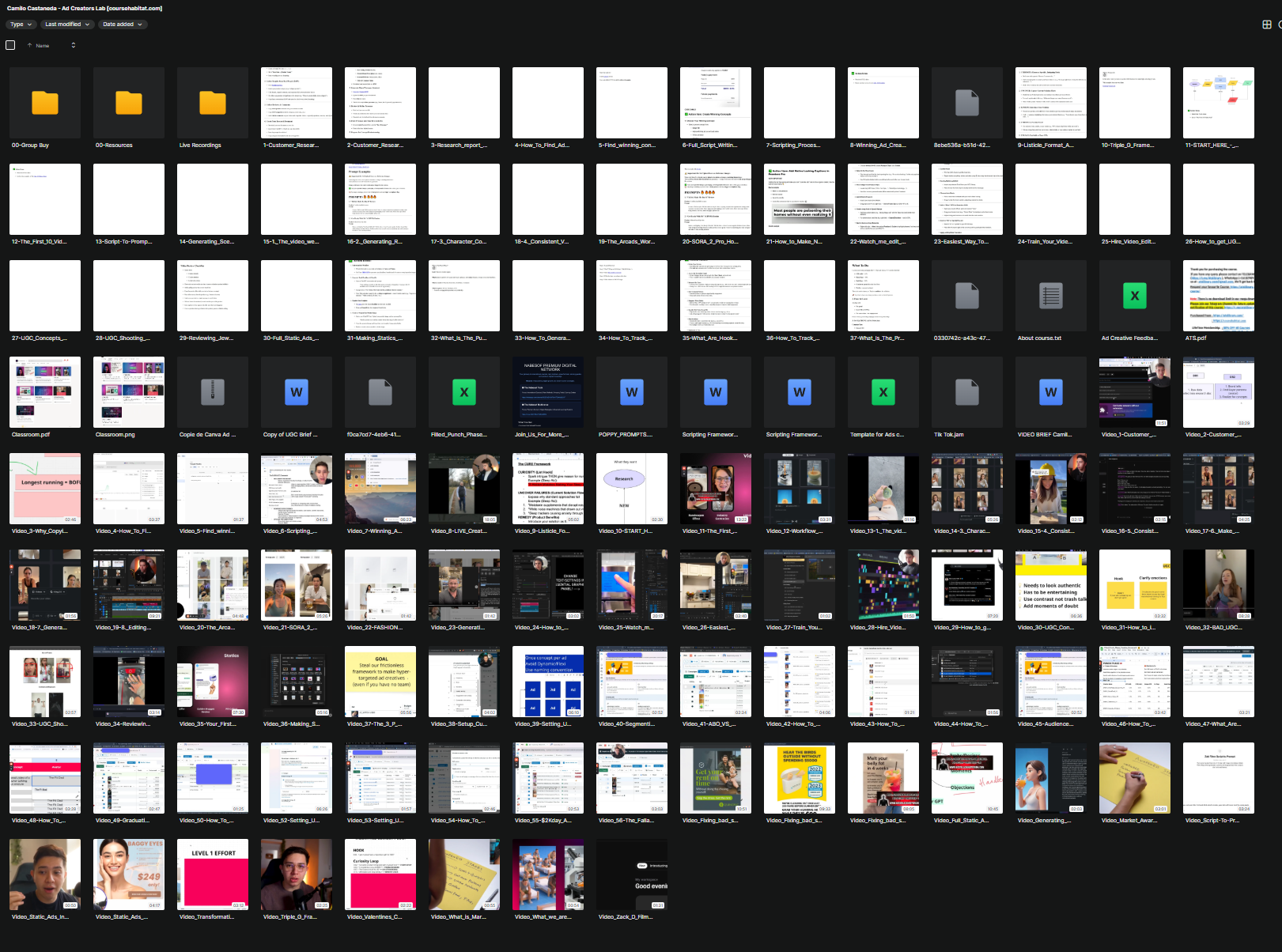Viewport: 1282px width, 952px height.
Task: Open ATS.pdf thumbnail
Action: click(1219, 296)
